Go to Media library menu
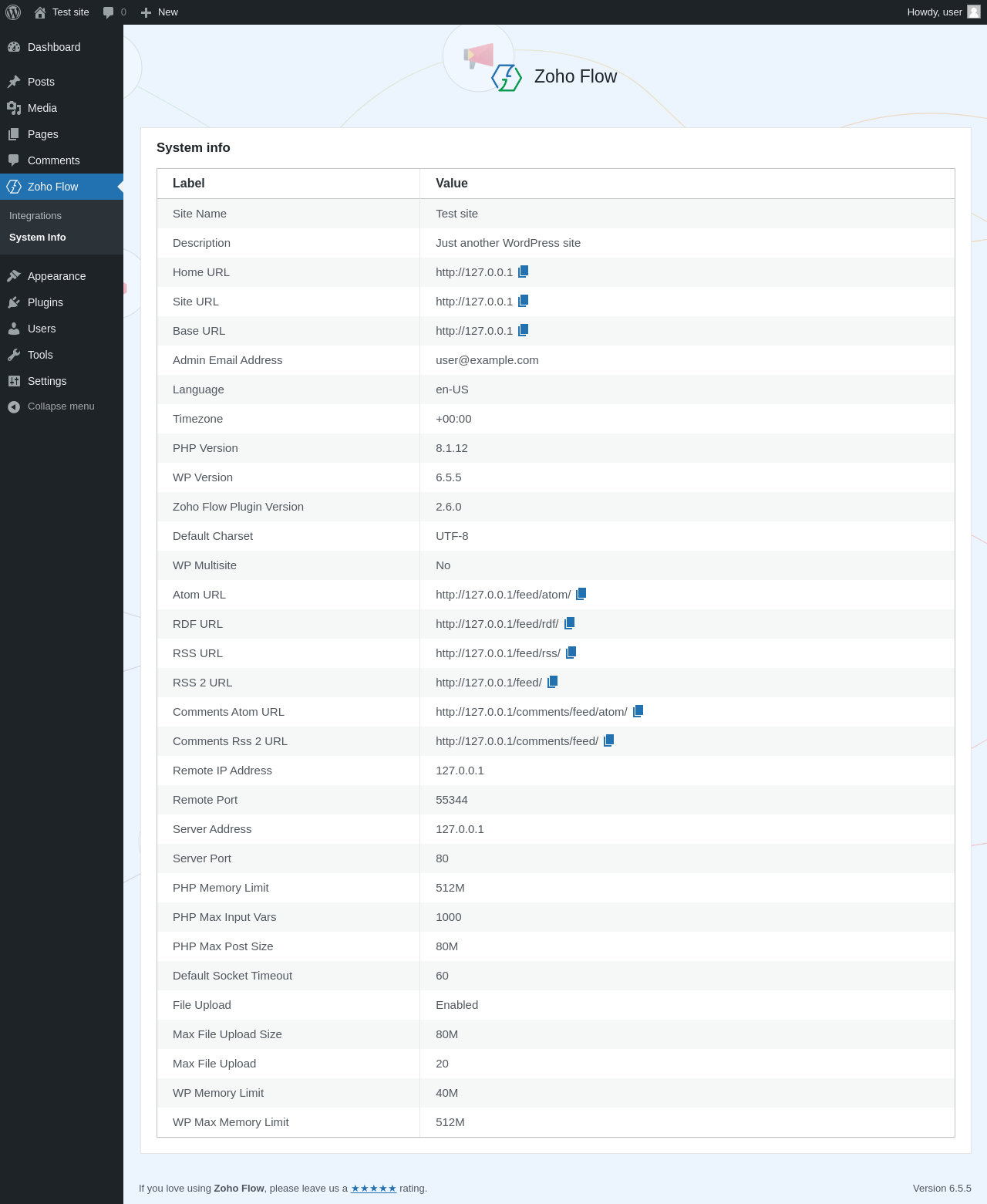 62,108
